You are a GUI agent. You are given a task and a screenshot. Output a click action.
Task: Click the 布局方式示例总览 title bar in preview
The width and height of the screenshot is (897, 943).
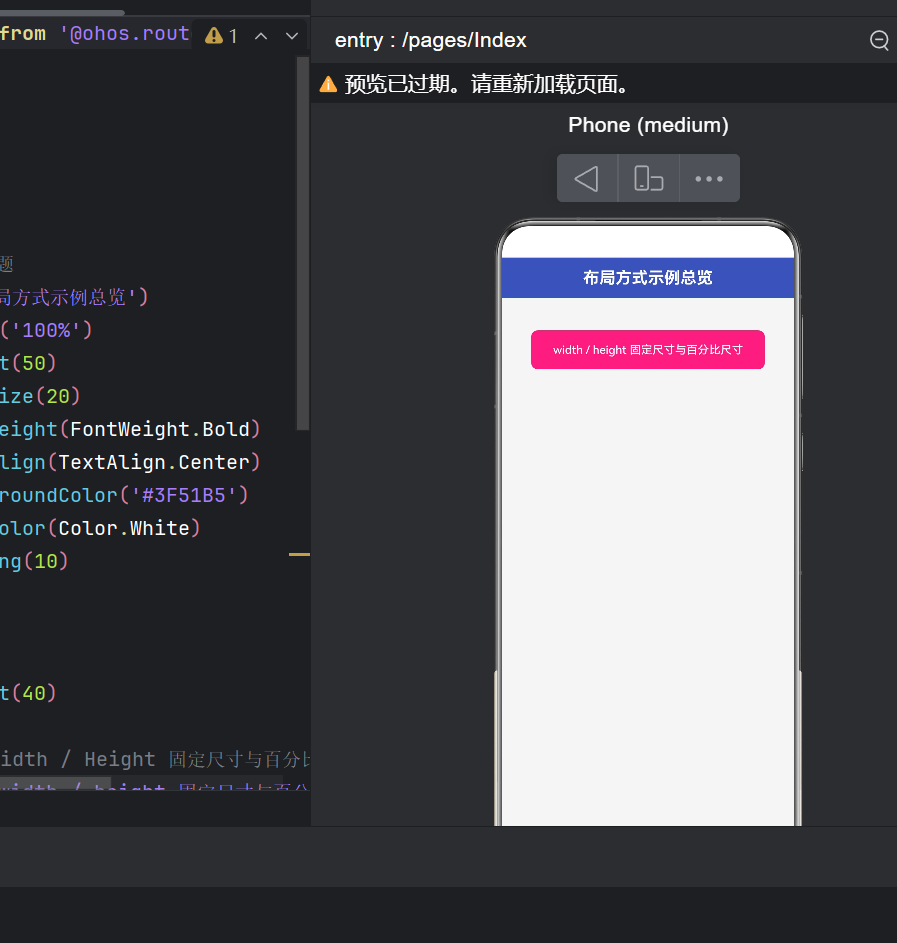647,278
